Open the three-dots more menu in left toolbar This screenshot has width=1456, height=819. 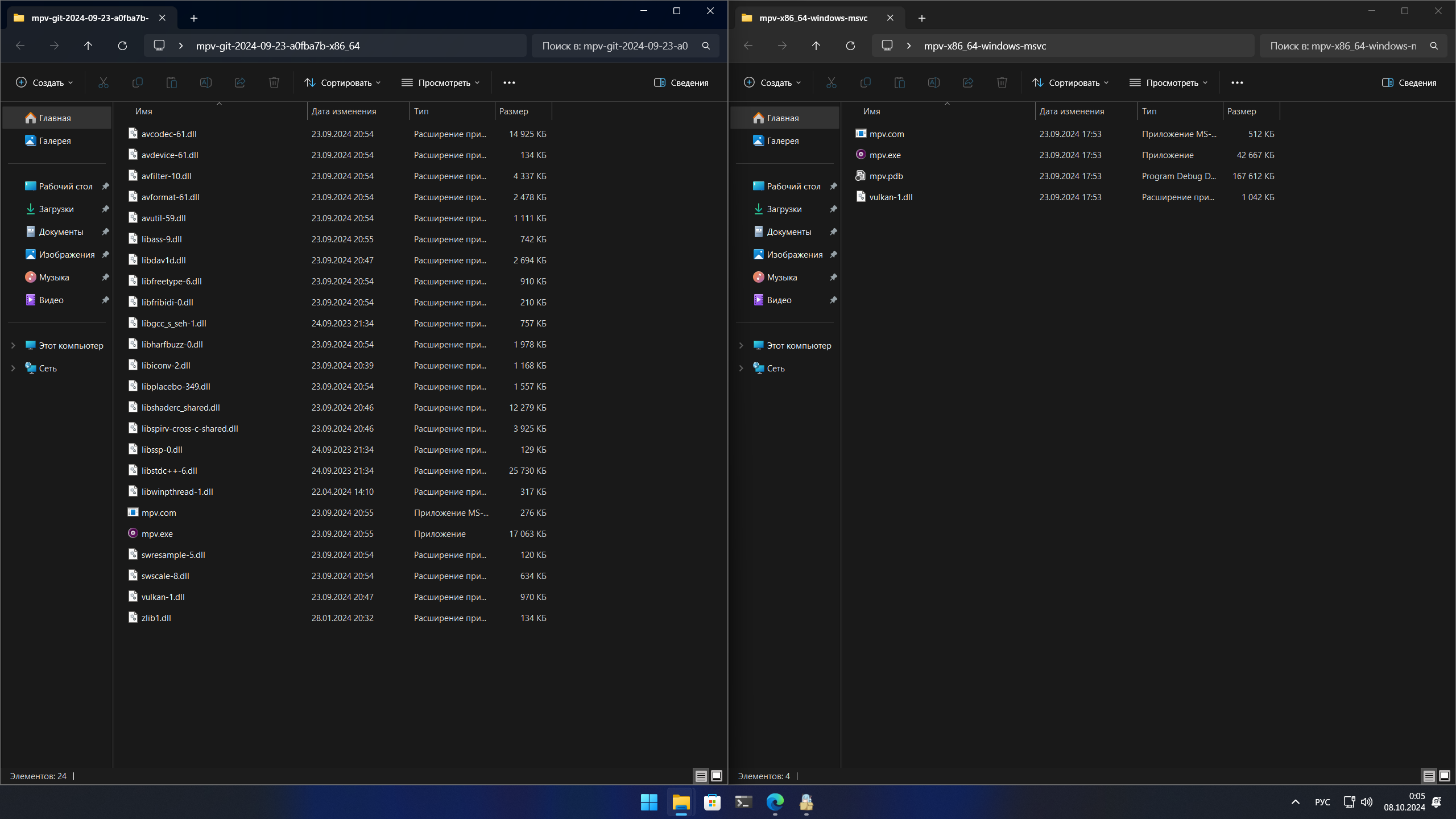[509, 83]
